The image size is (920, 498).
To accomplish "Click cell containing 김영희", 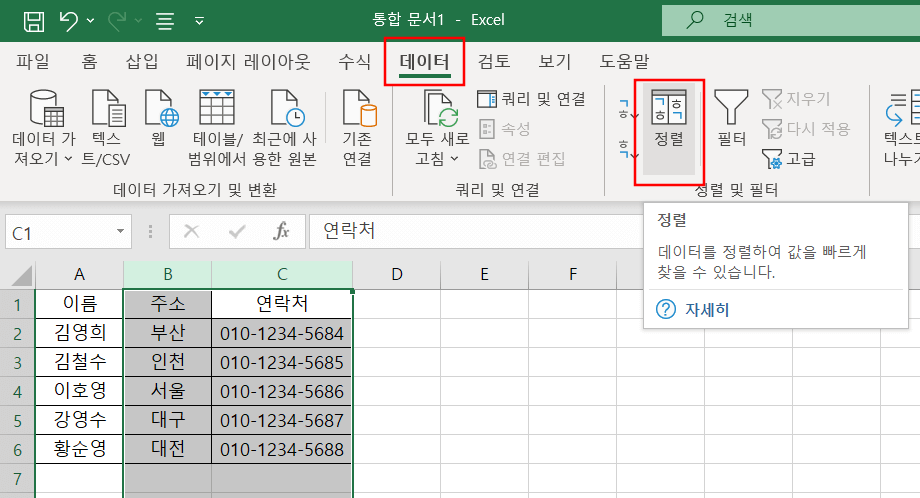I will coord(79,333).
